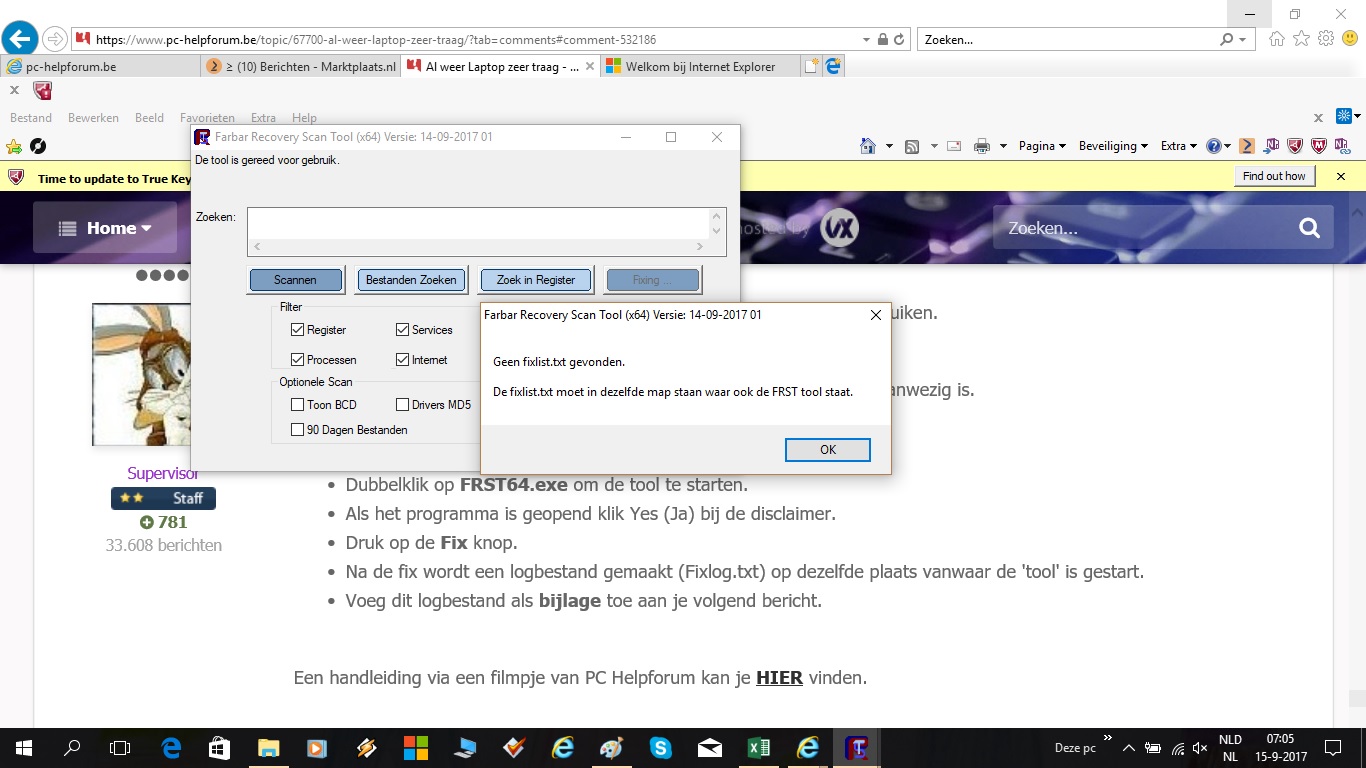Expand the Home menu on forum
The image size is (1366, 768).
click(105, 228)
